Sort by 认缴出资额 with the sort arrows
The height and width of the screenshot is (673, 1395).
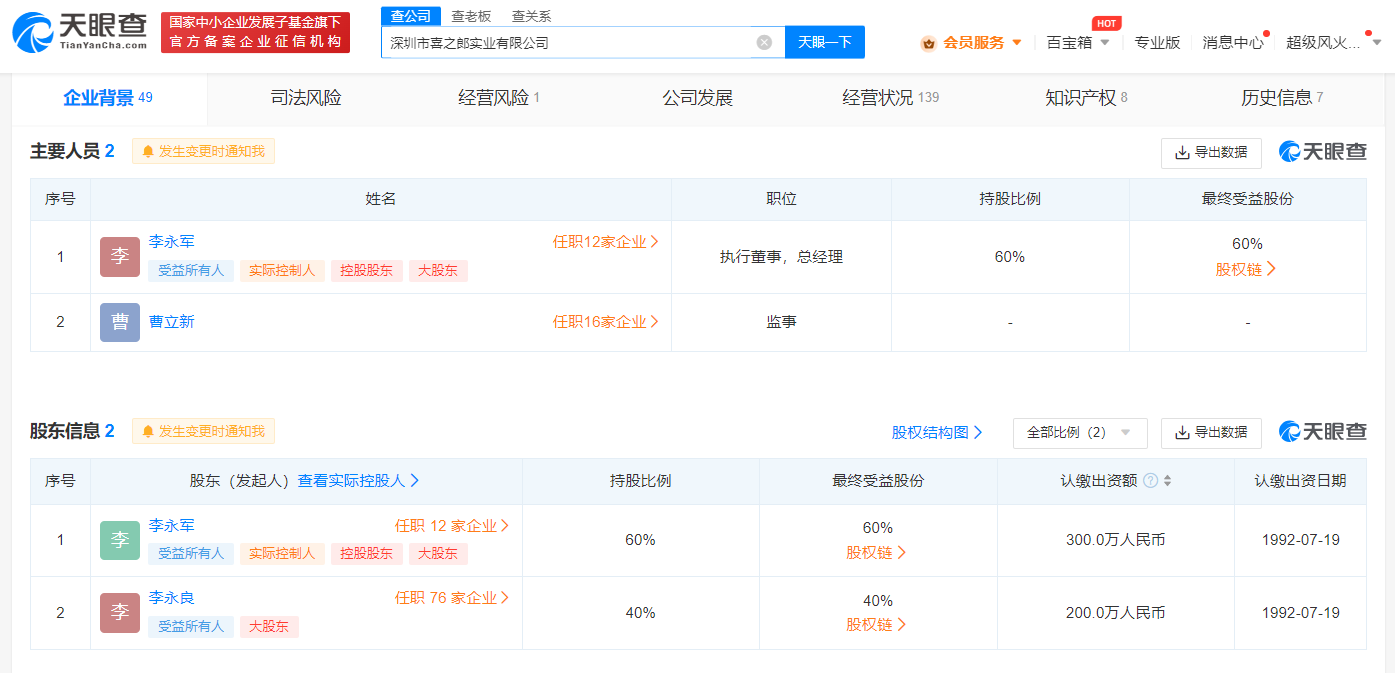click(1167, 481)
